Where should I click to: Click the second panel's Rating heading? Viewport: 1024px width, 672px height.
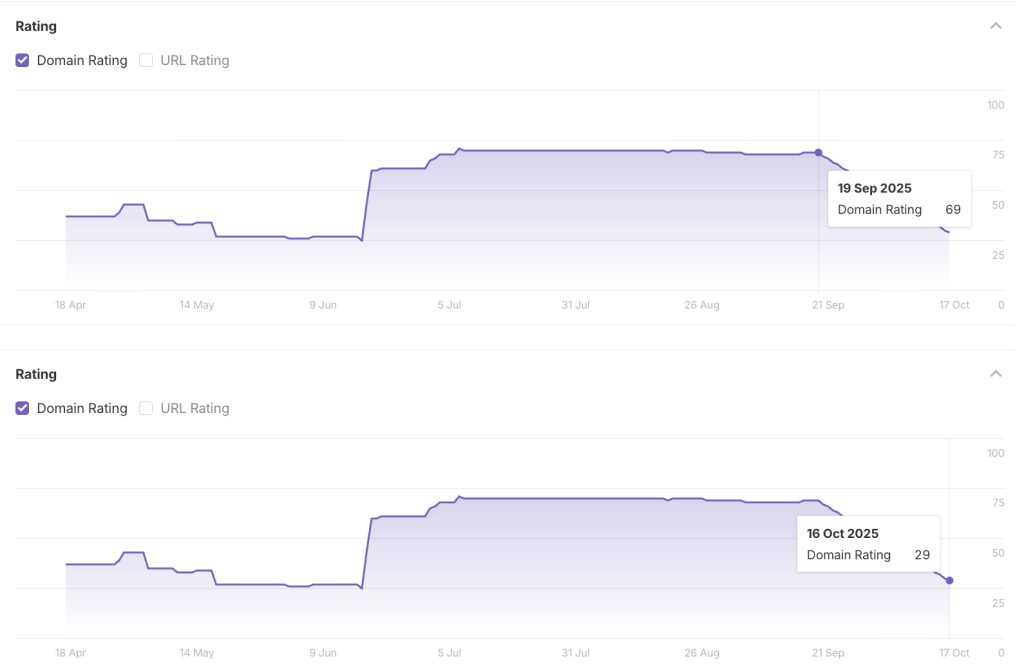tap(36, 374)
